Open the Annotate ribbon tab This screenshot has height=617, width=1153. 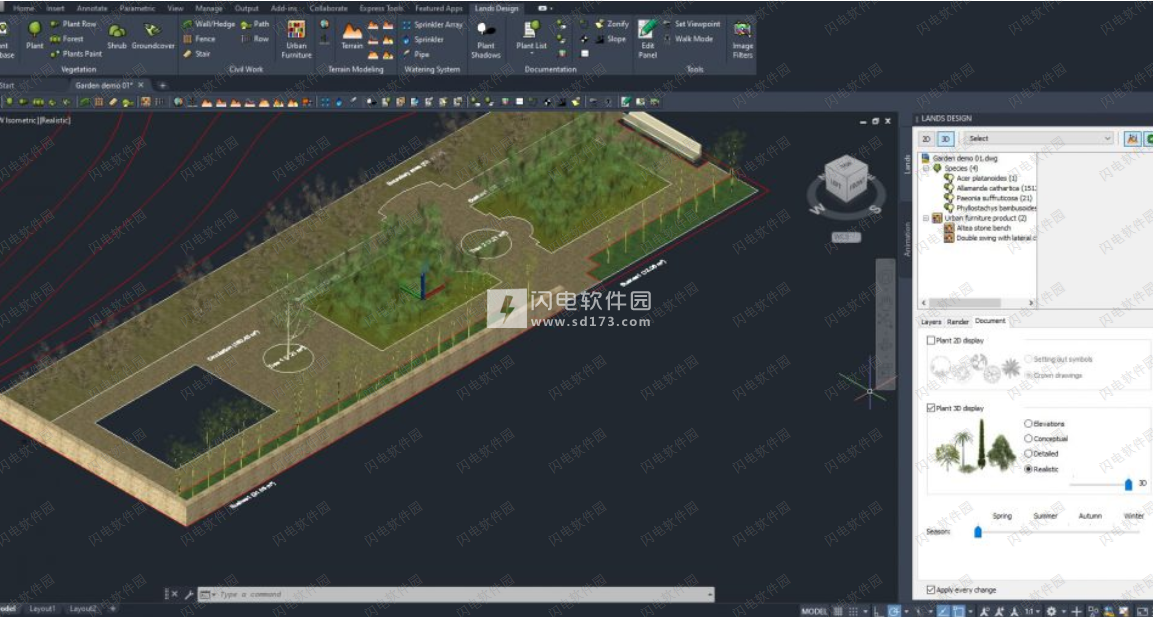tap(93, 8)
